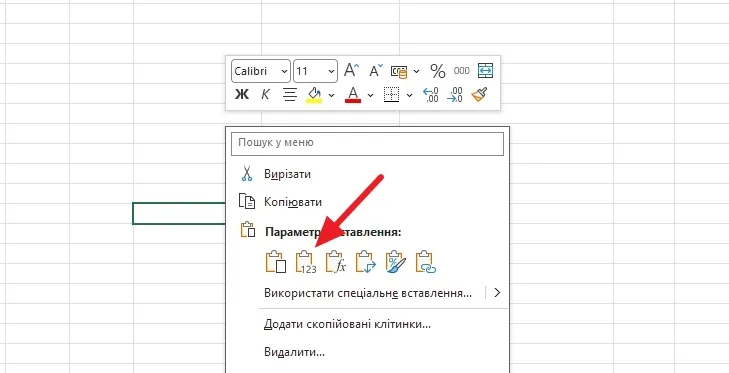Click the menu search field

tap(367, 143)
